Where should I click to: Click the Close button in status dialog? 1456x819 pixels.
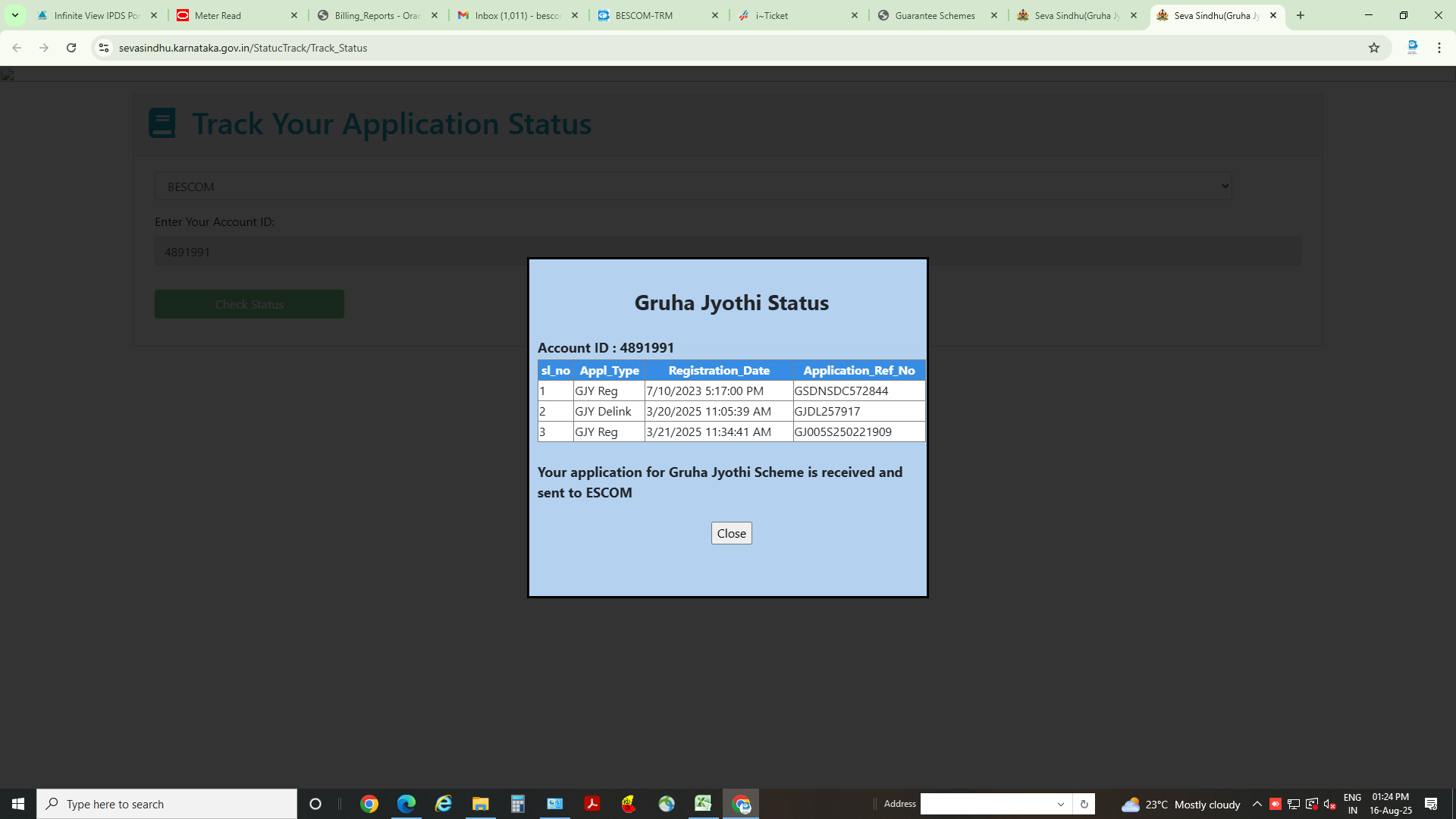click(x=731, y=533)
